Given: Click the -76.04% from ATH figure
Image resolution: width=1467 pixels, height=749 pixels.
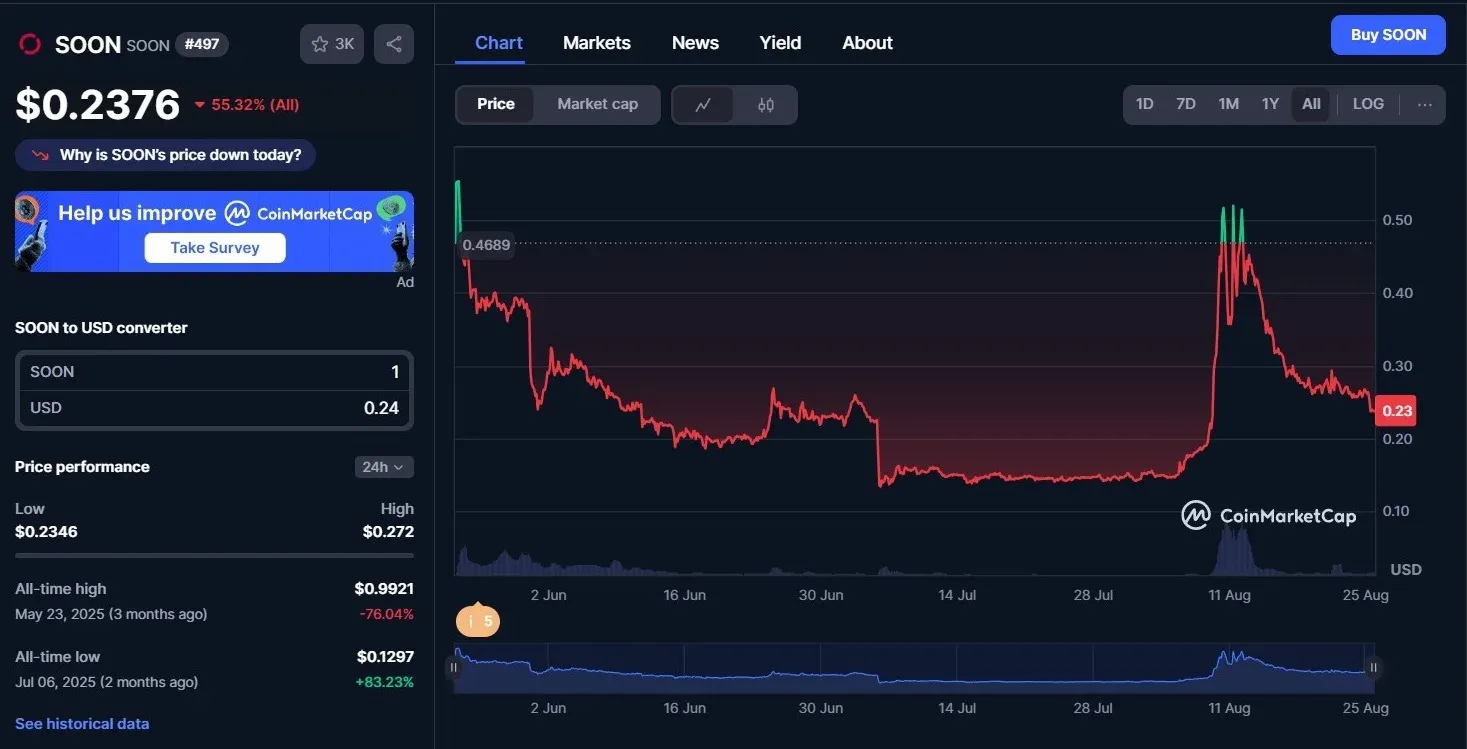Looking at the screenshot, I should [x=386, y=614].
